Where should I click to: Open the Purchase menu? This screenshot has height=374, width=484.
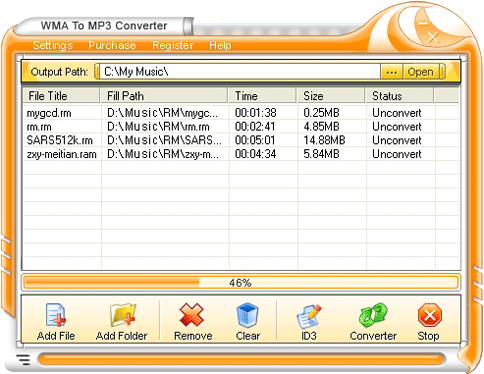pyautogui.click(x=112, y=45)
